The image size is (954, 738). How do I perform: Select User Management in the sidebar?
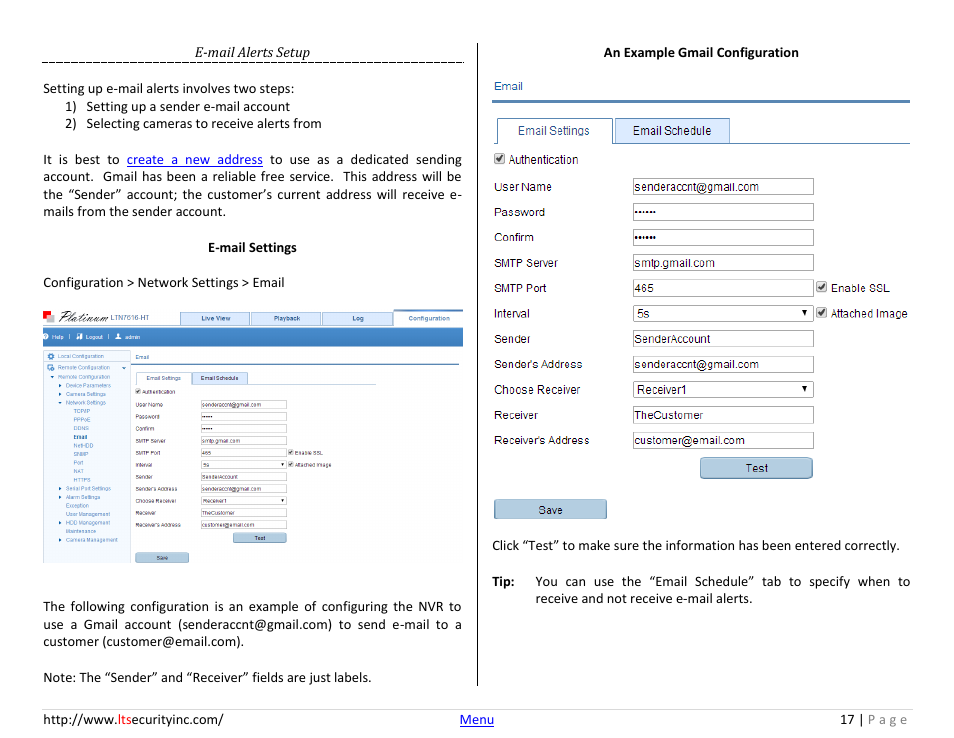point(88,514)
